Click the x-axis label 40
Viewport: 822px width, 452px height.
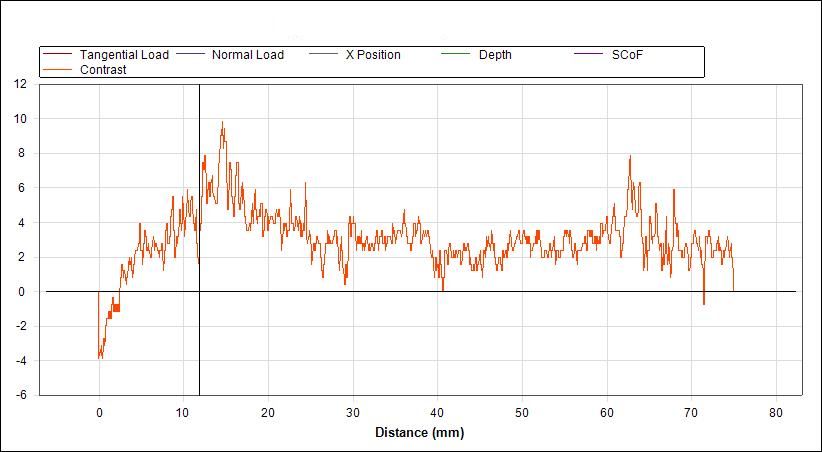pyautogui.click(x=437, y=413)
